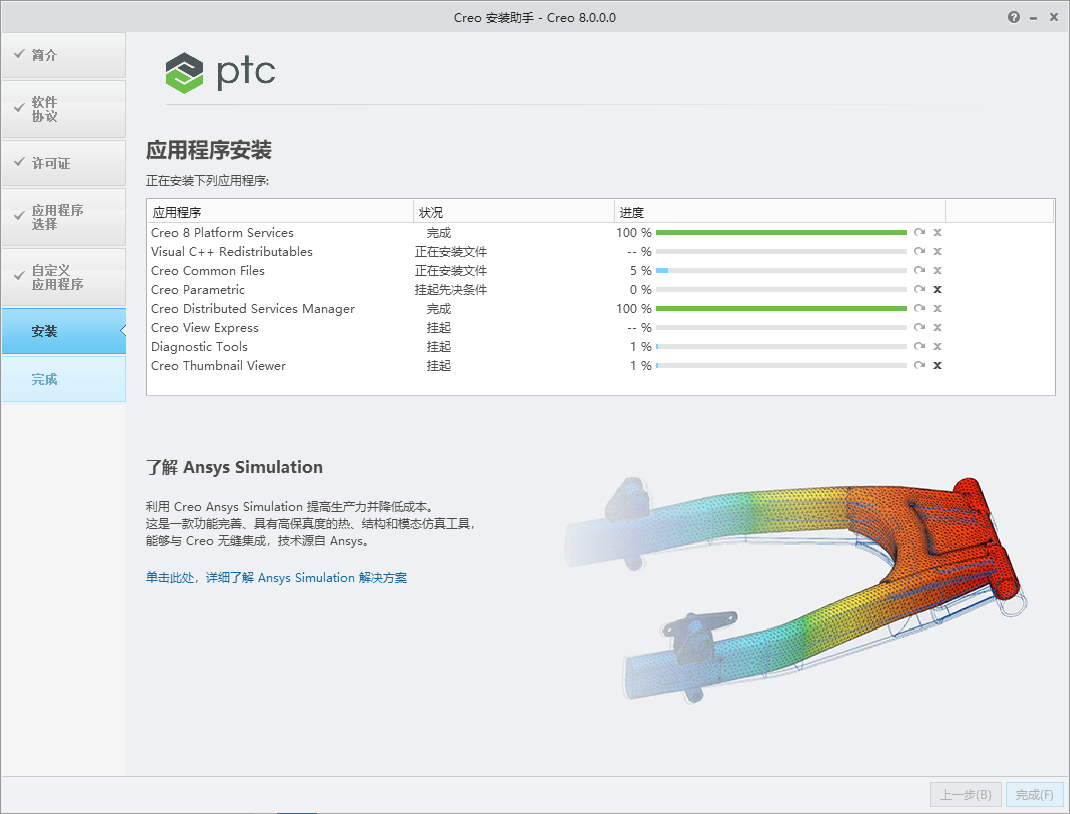Retry the Creo Thumbnail Viewer install
The width and height of the screenshot is (1070, 814).
(x=919, y=365)
